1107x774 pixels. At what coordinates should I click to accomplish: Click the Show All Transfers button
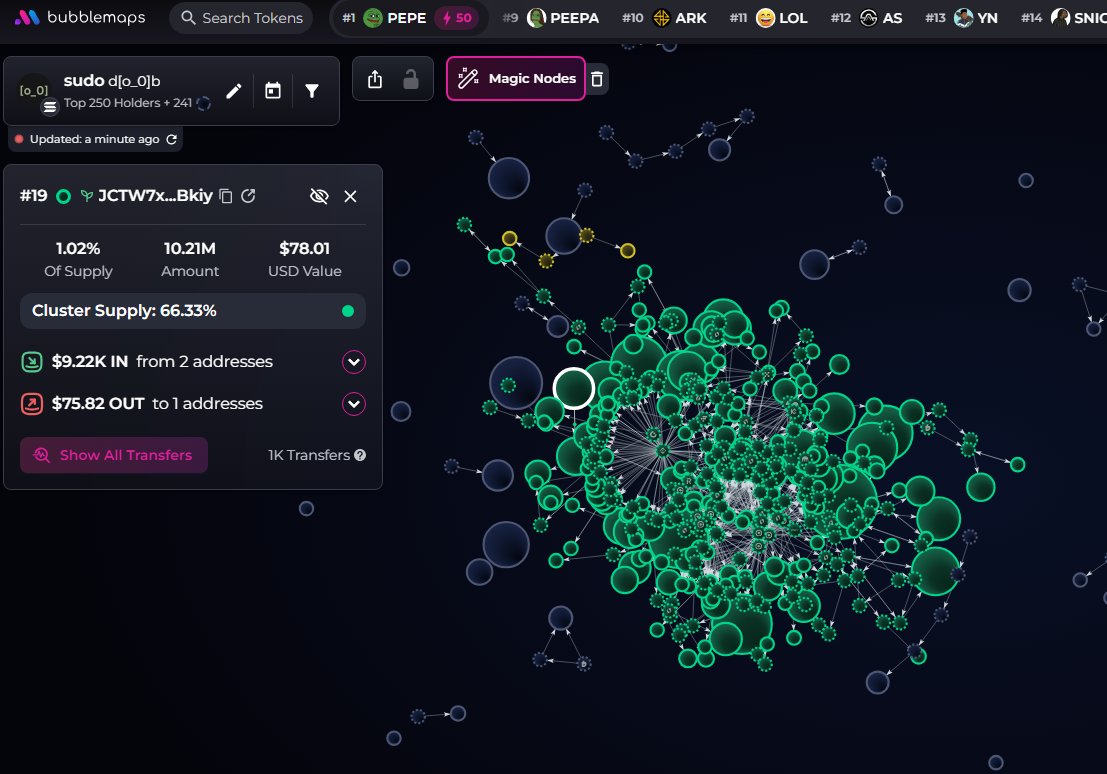[x=114, y=455]
